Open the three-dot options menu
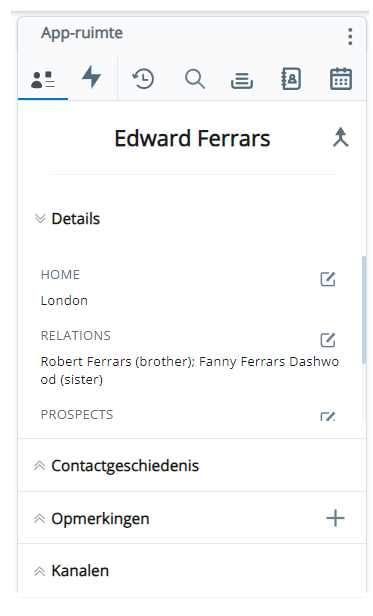Image resolution: width=373 pixels, height=616 pixels. pos(350,37)
